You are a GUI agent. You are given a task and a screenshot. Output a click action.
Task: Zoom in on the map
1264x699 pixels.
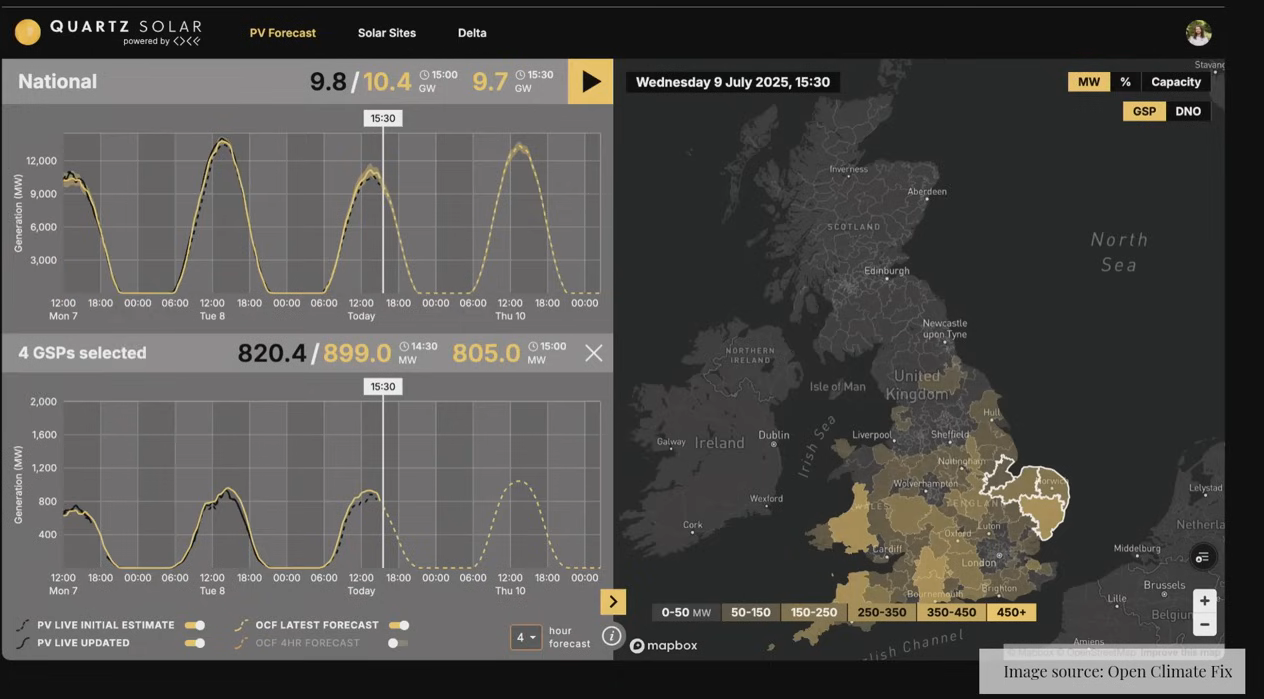click(1204, 601)
